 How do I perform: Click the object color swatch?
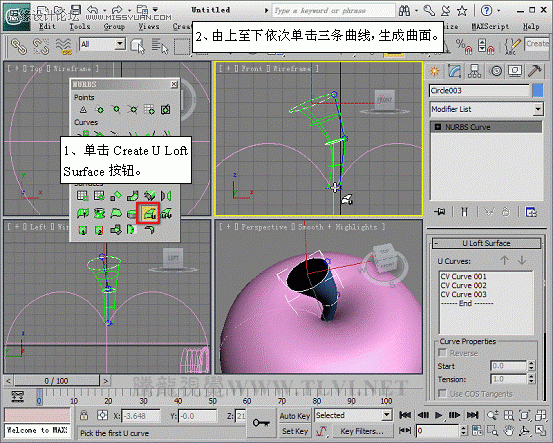[538, 90]
